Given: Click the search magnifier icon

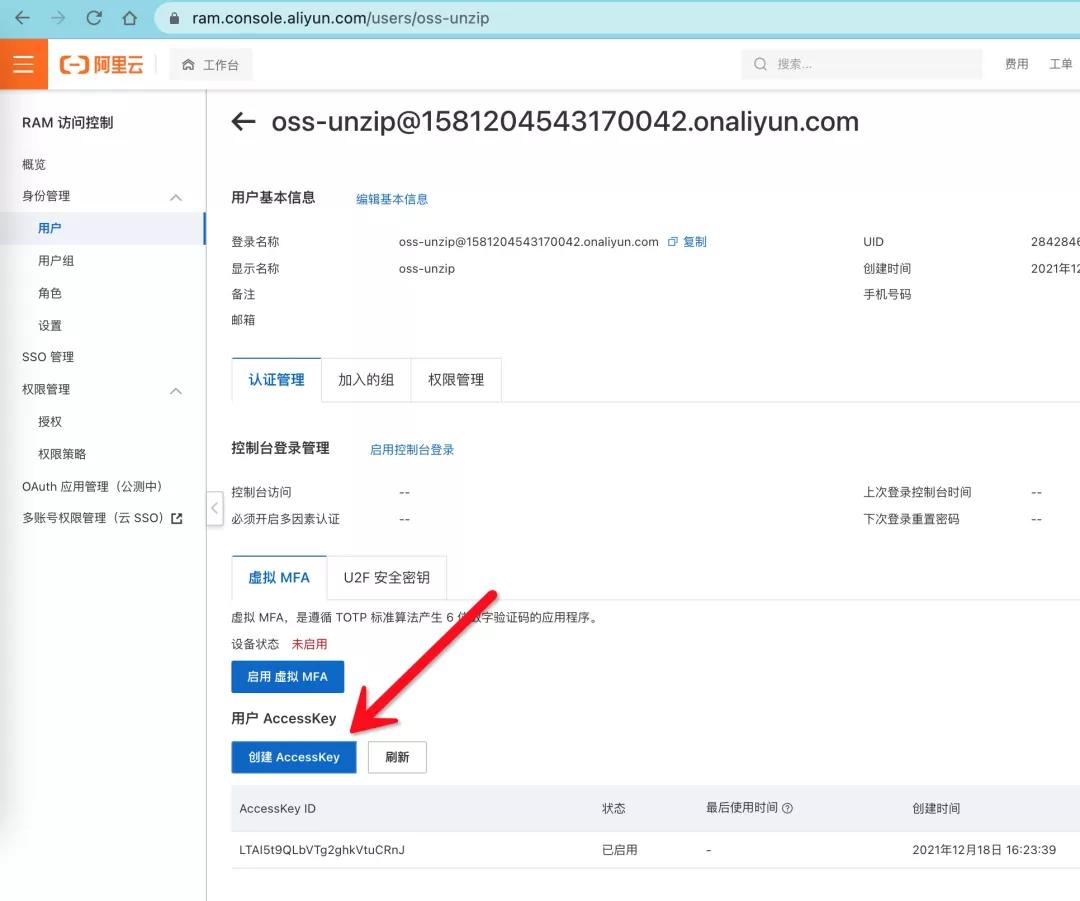Looking at the screenshot, I should pyautogui.click(x=761, y=63).
